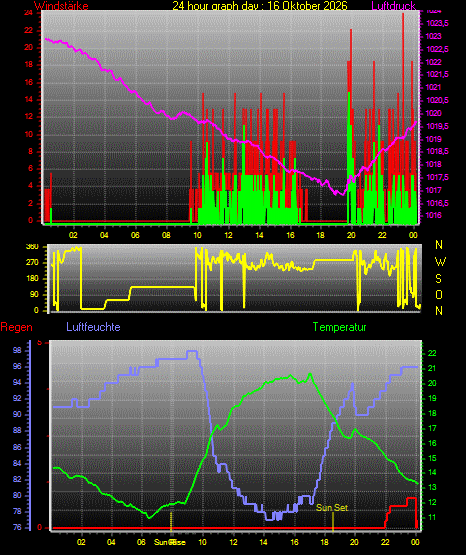This screenshot has height=555, width=466.
Task: Click hour 18 on the wind chart time axis
Action: 321,235
